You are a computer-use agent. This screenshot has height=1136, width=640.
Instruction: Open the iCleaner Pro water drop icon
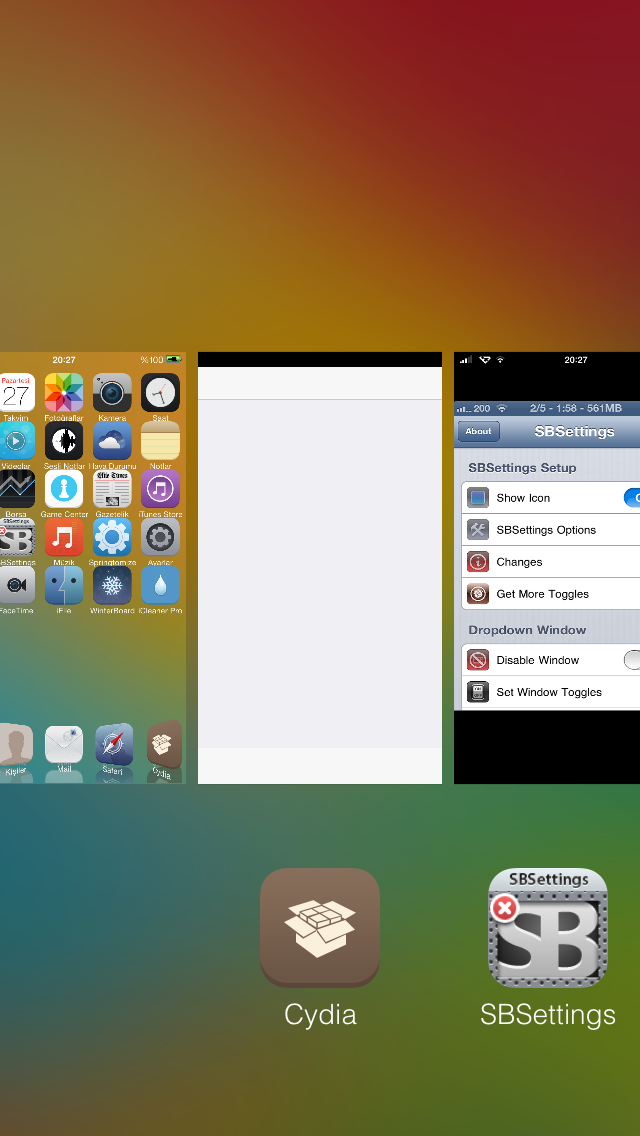pyautogui.click(x=160, y=585)
